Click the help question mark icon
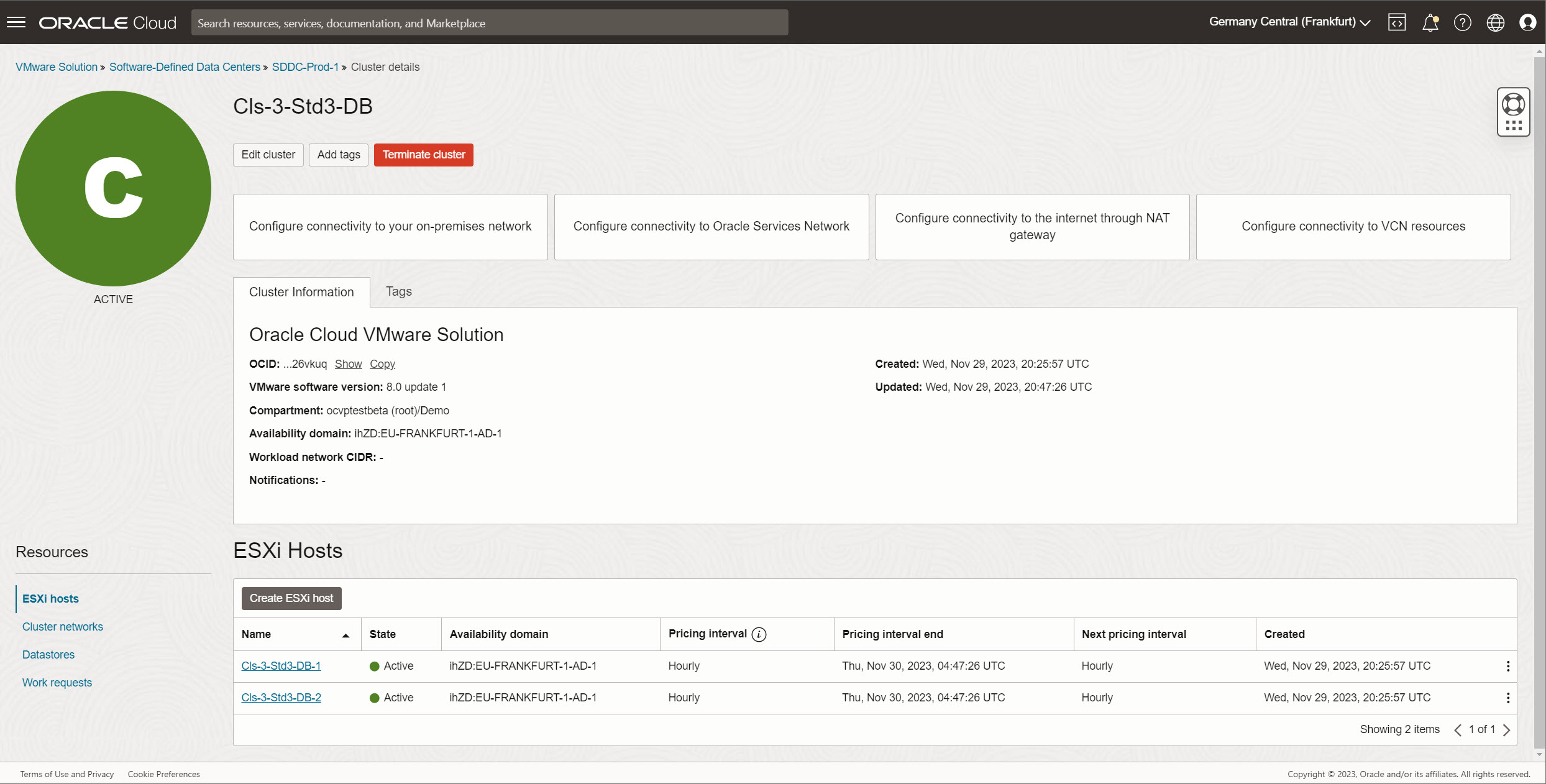Image resolution: width=1546 pixels, height=784 pixels. tap(1462, 22)
